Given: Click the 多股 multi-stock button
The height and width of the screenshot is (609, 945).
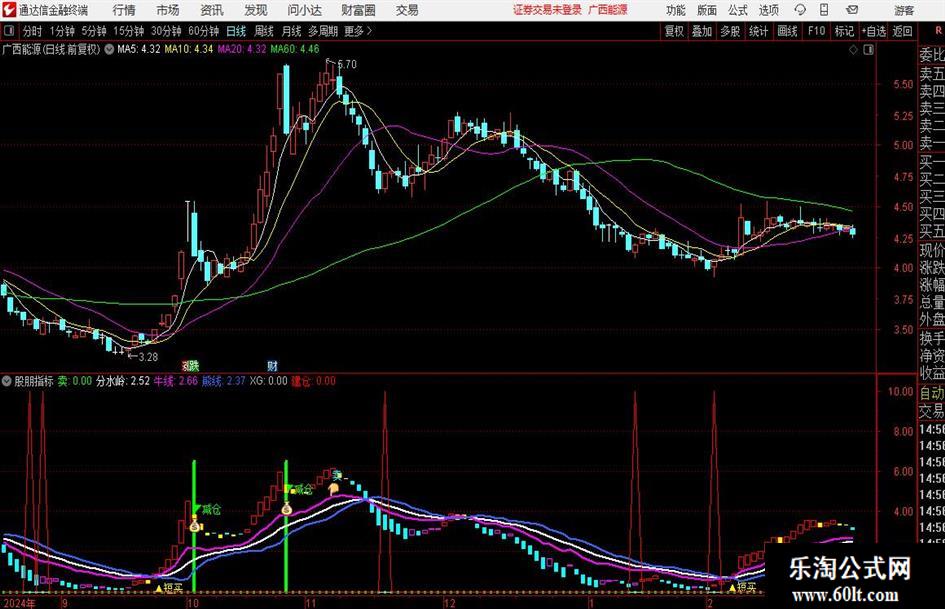Looking at the screenshot, I should point(730,31).
